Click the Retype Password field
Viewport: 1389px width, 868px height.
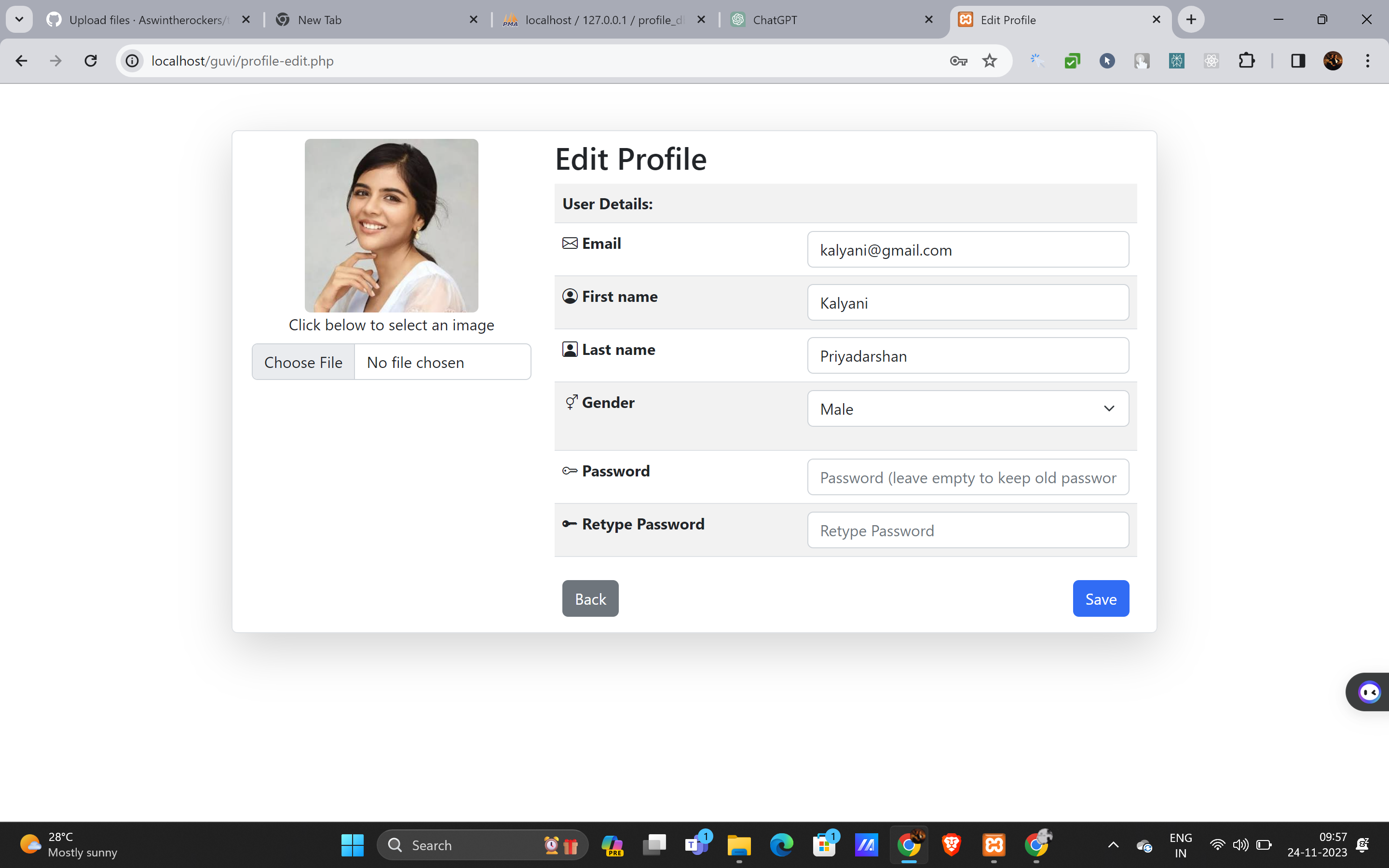[967, 530]
